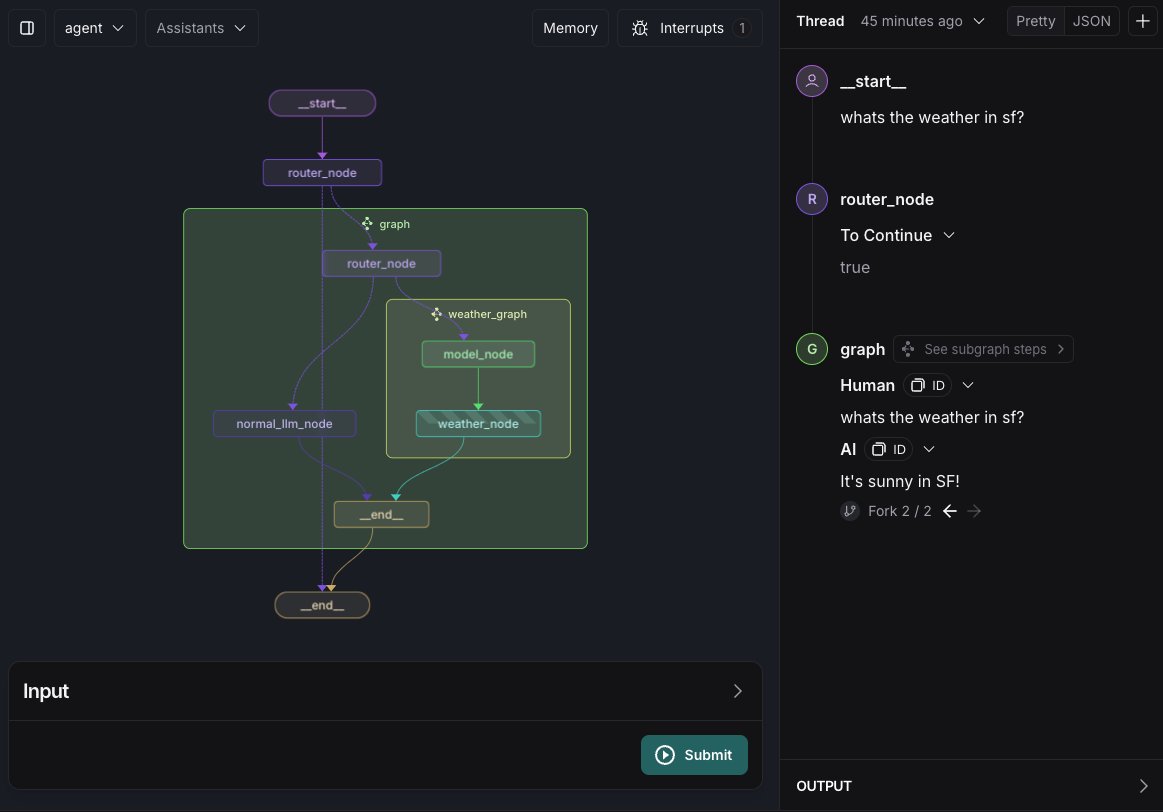The width and height of the screenshot is (1163, 812).
Task: Click the graph heading in thread
Action: [862, 349]
